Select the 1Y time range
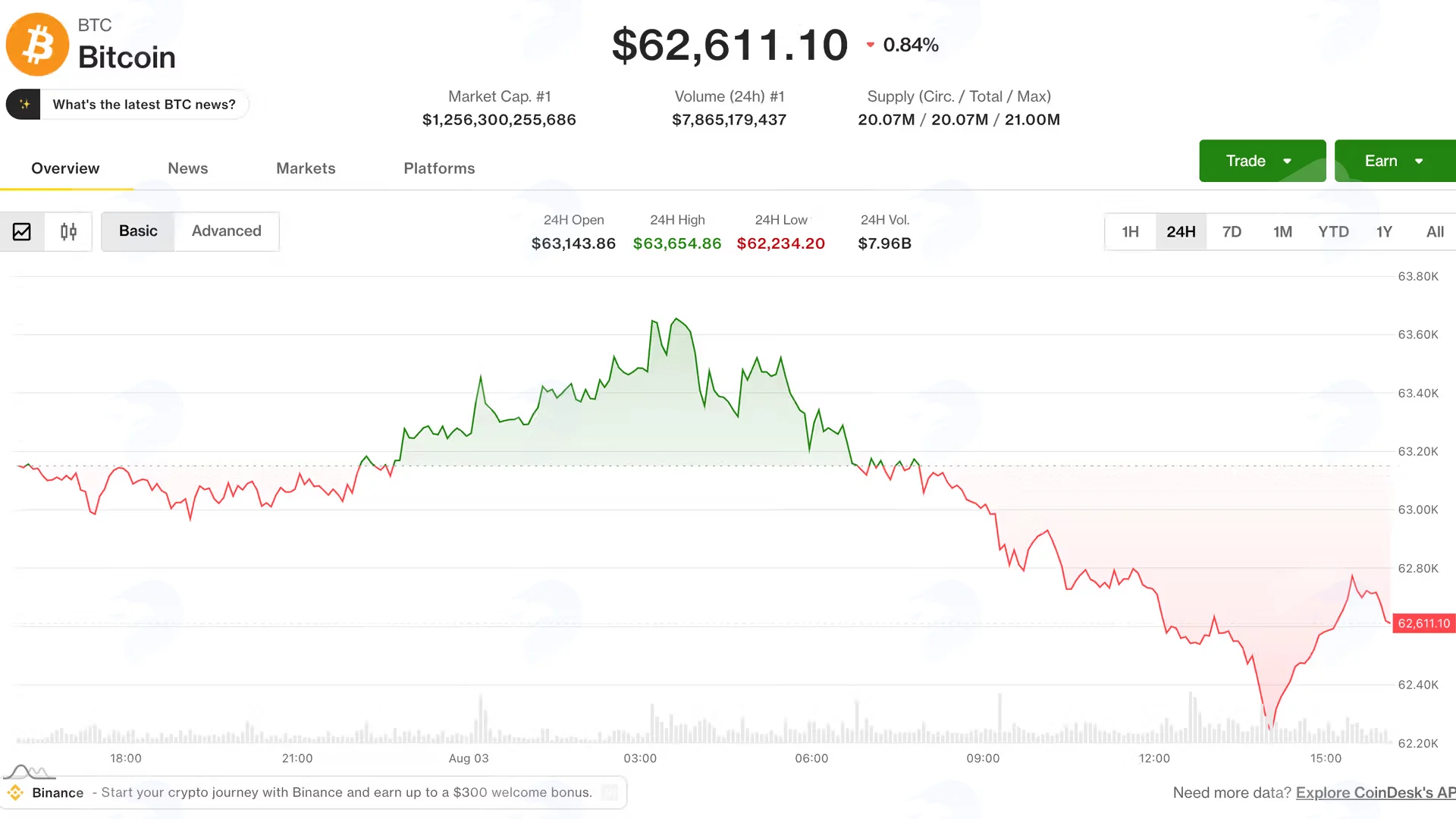1456x819 pixels. click(x=1384, y=232)
